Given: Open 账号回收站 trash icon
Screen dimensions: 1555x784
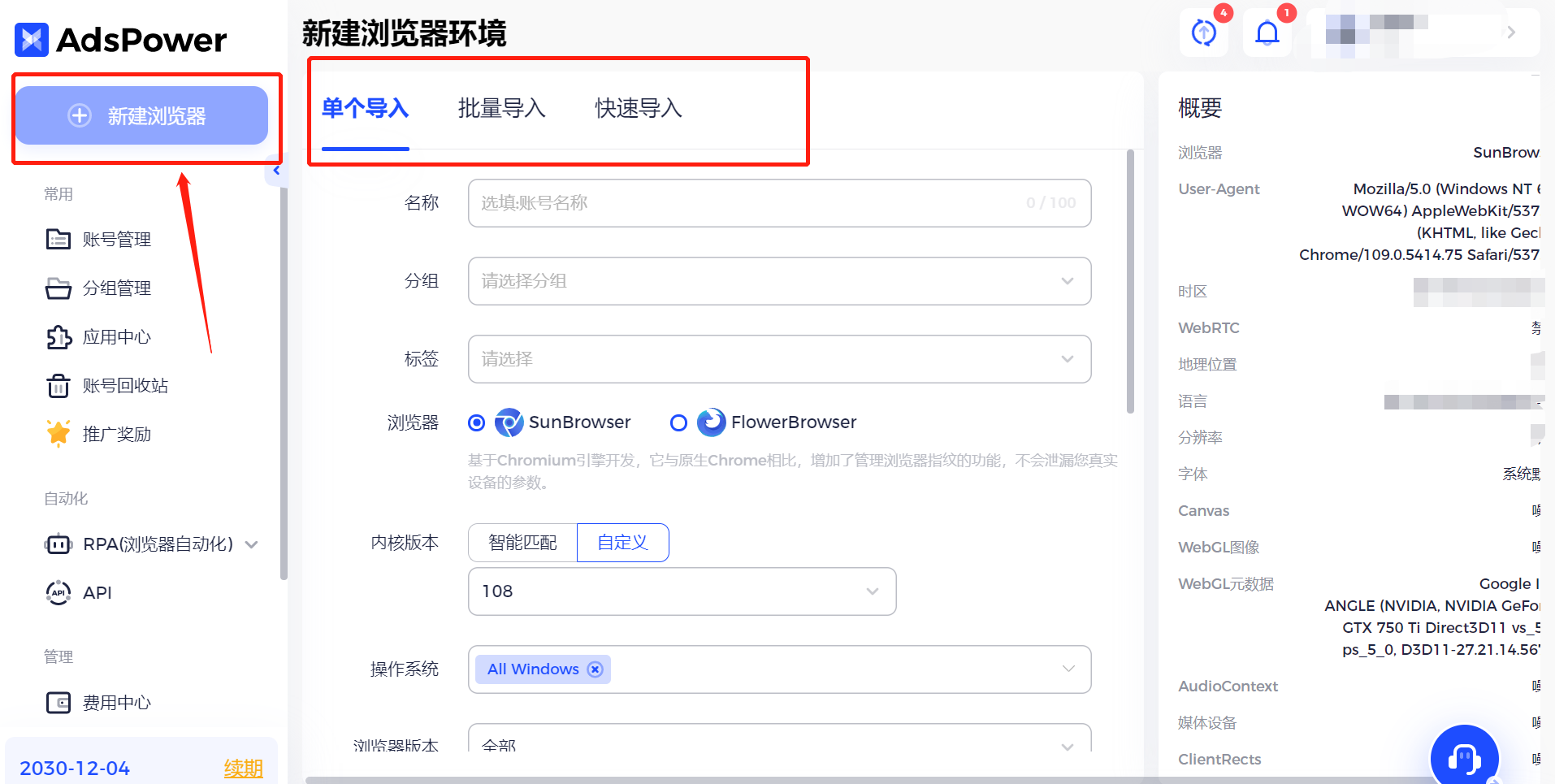Looking at the screenshot, I should (58, 386).
